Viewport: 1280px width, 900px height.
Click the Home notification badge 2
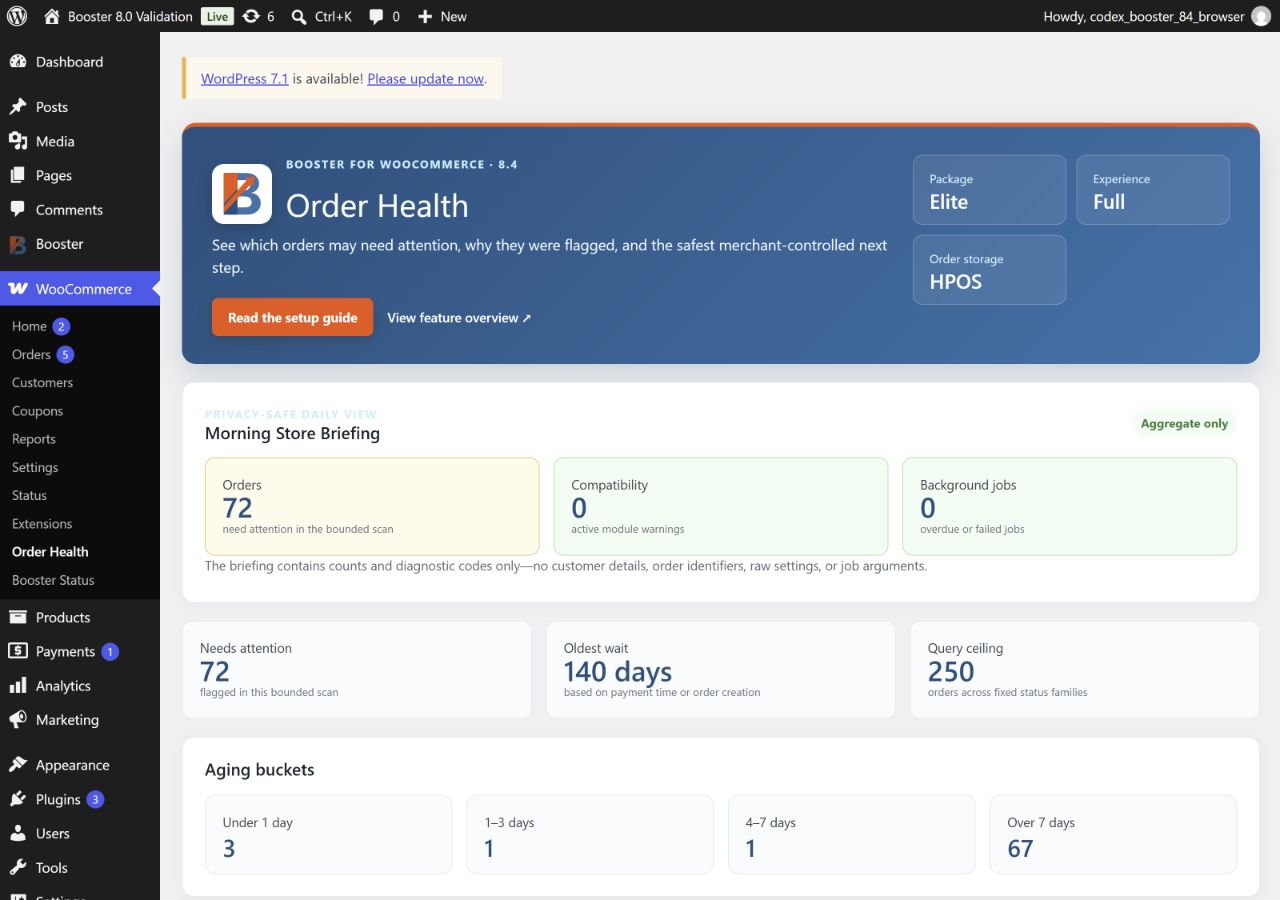point(61,326)
